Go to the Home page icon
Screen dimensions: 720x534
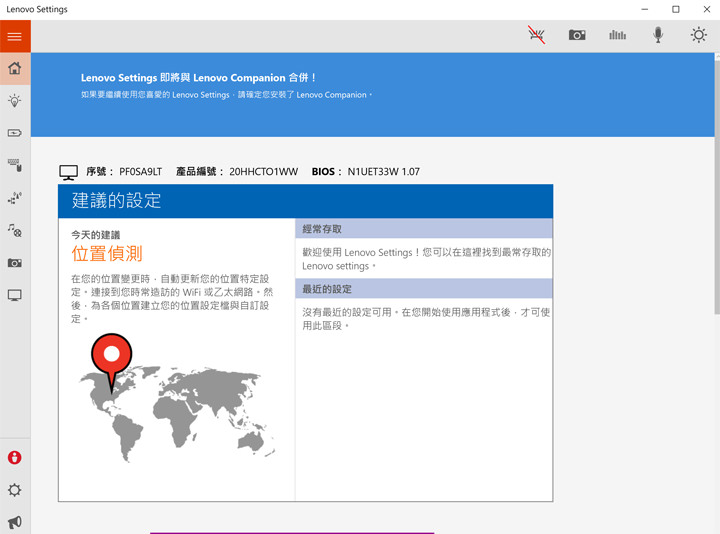pyautogui.click(x=15, y=69)
